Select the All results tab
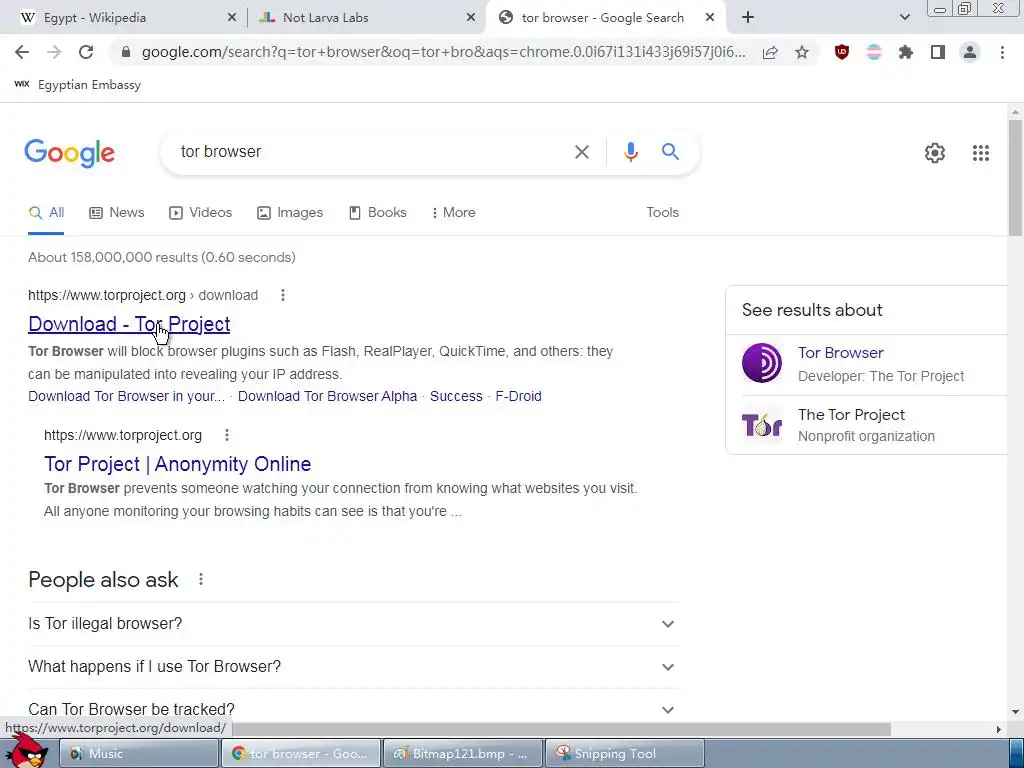The width and height of the screenshot is (1024, 768). tap(46, 213)
